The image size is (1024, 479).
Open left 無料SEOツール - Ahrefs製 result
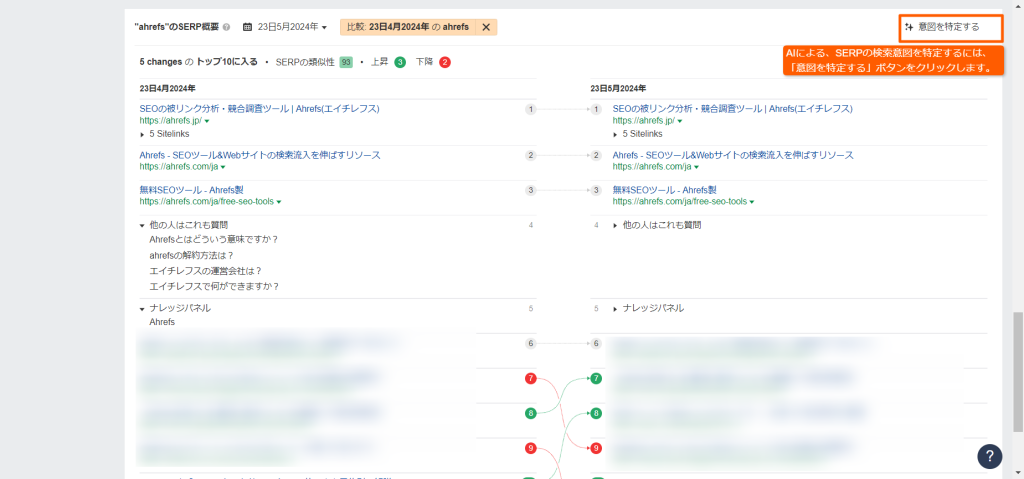[189, 190]
